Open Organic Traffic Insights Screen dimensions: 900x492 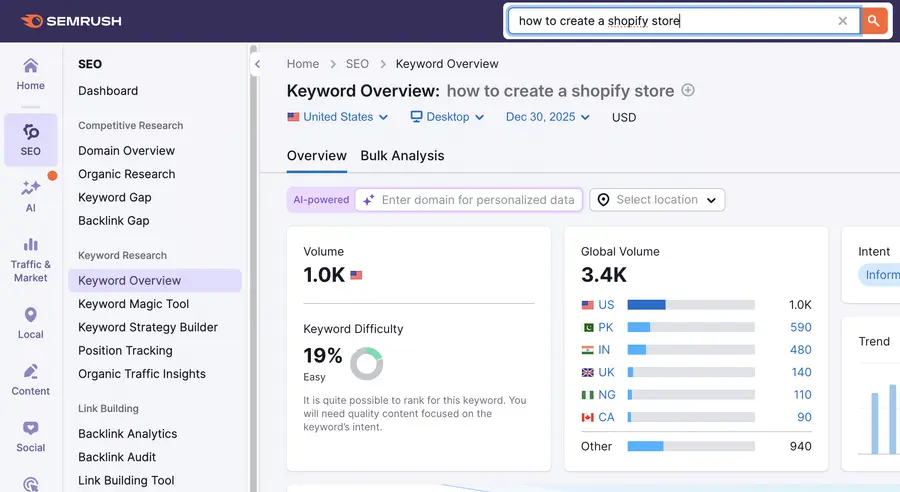pos(142,374)
